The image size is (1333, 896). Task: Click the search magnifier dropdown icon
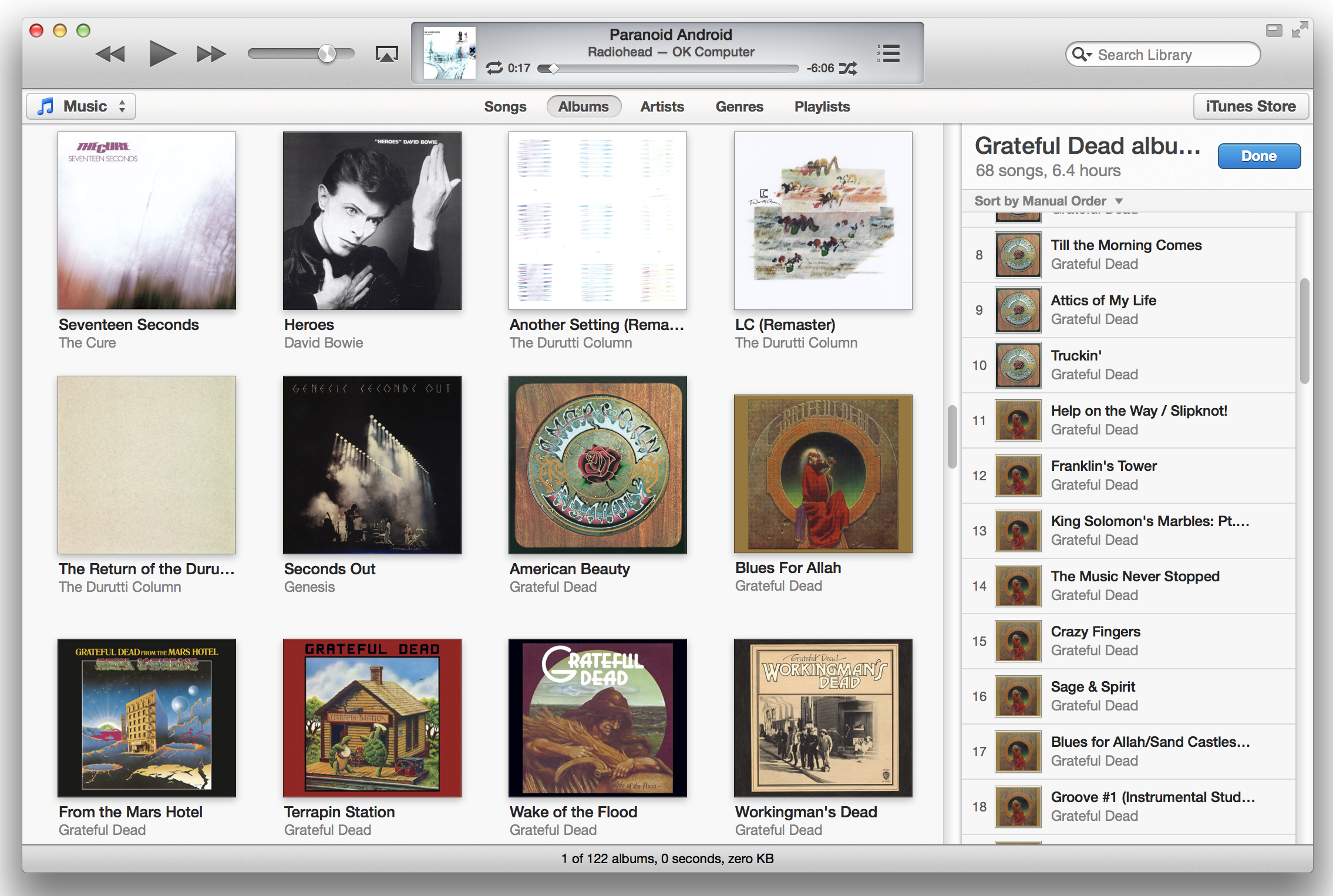[1082, 55]
